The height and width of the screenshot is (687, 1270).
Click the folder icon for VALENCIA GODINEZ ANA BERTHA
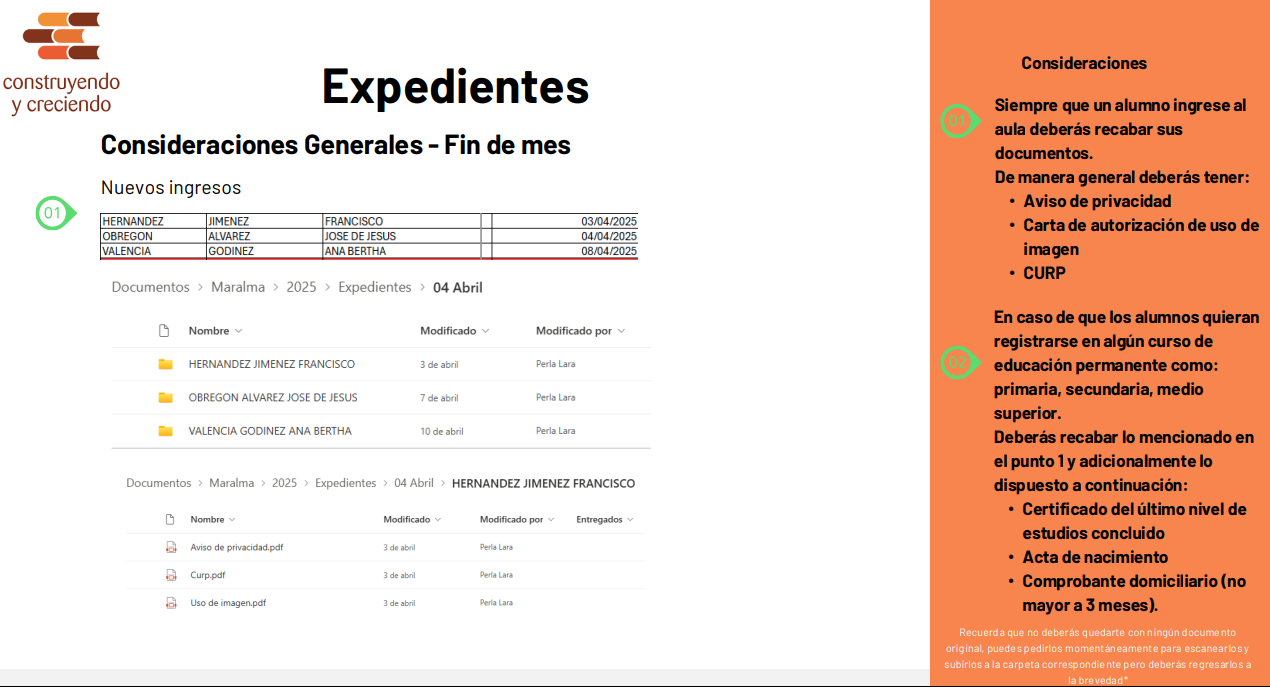165,431
